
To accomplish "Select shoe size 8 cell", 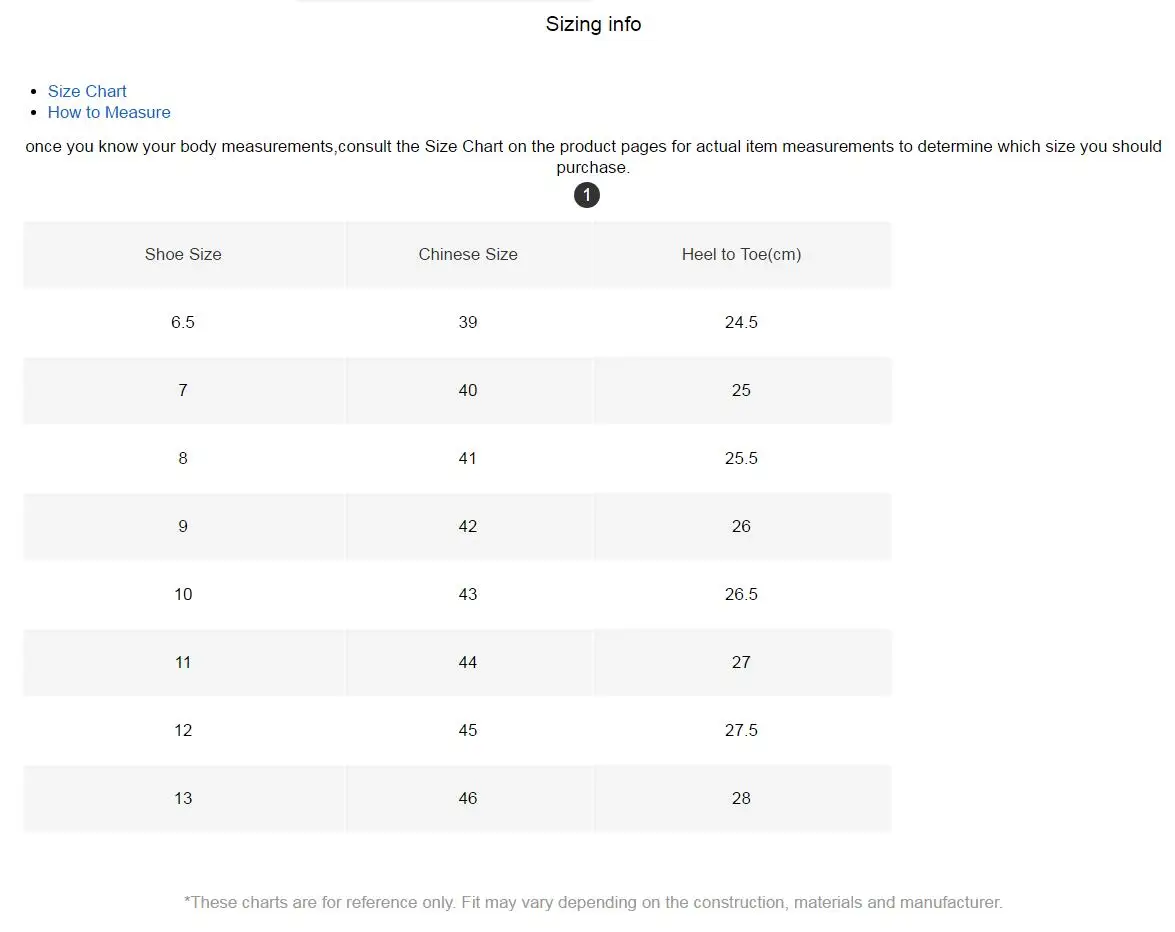I will pos(183,458).
